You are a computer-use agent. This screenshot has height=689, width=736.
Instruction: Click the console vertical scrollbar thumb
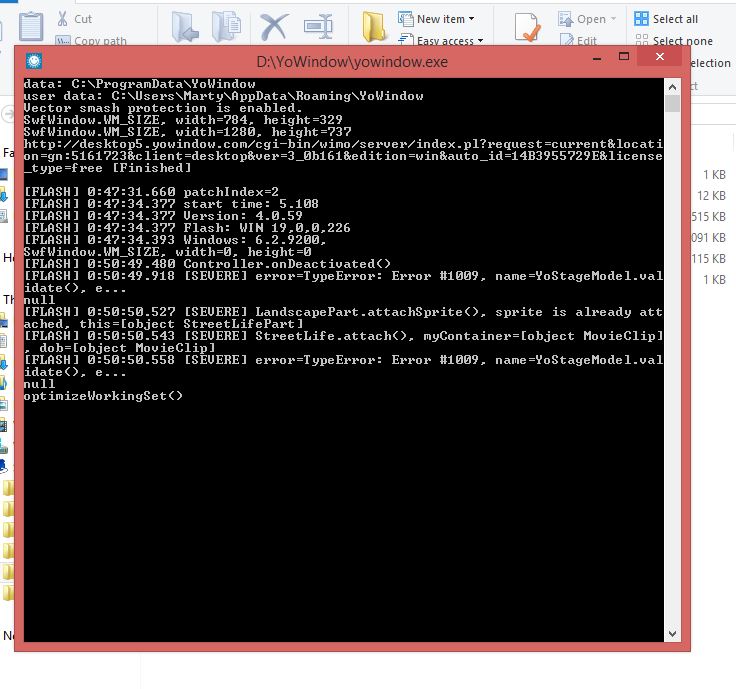pos(672,103)
